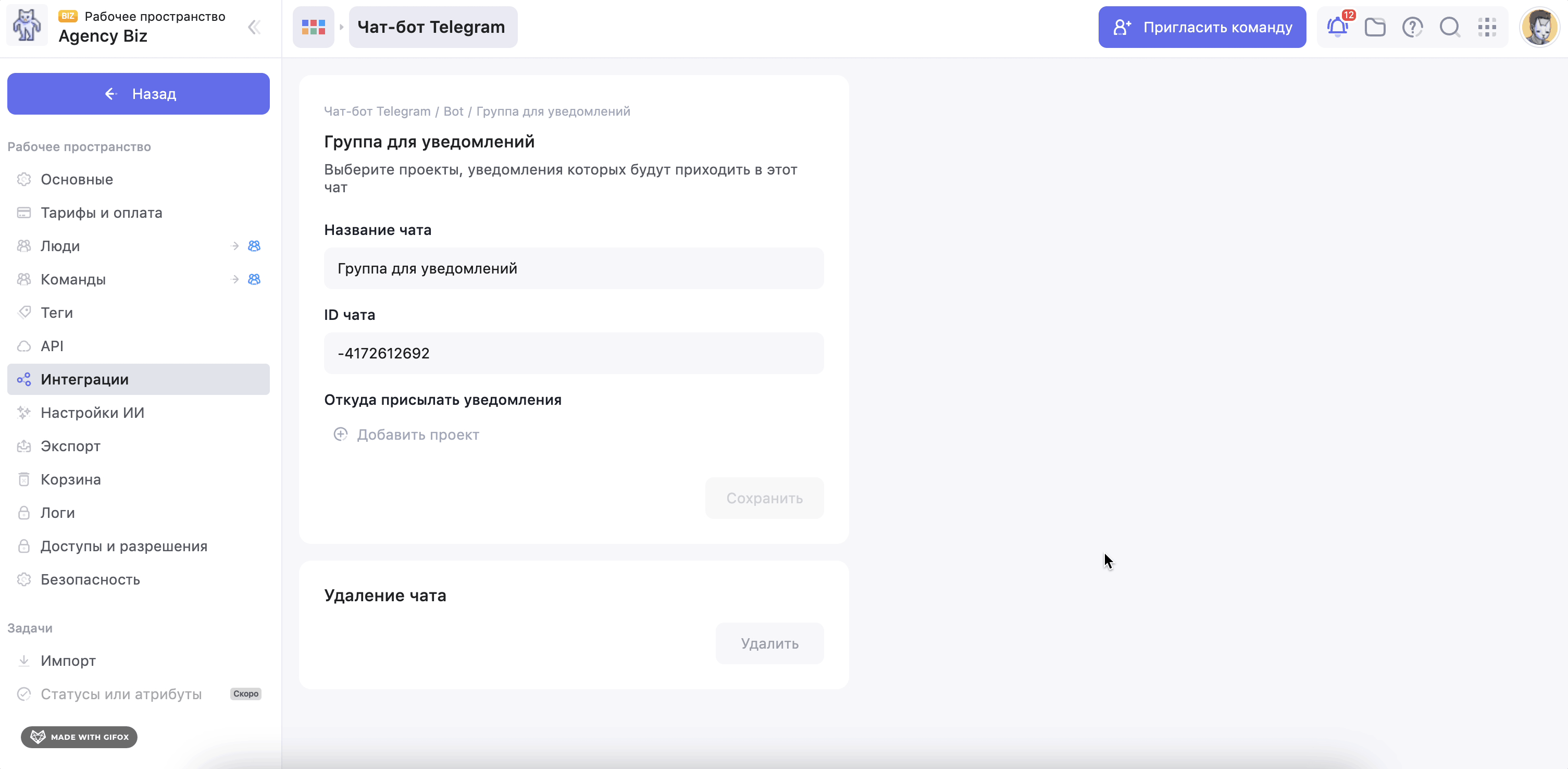This screenshot has width=1568, height=769.
Task: Click the Название чата input field
Action: coord(574,268)
